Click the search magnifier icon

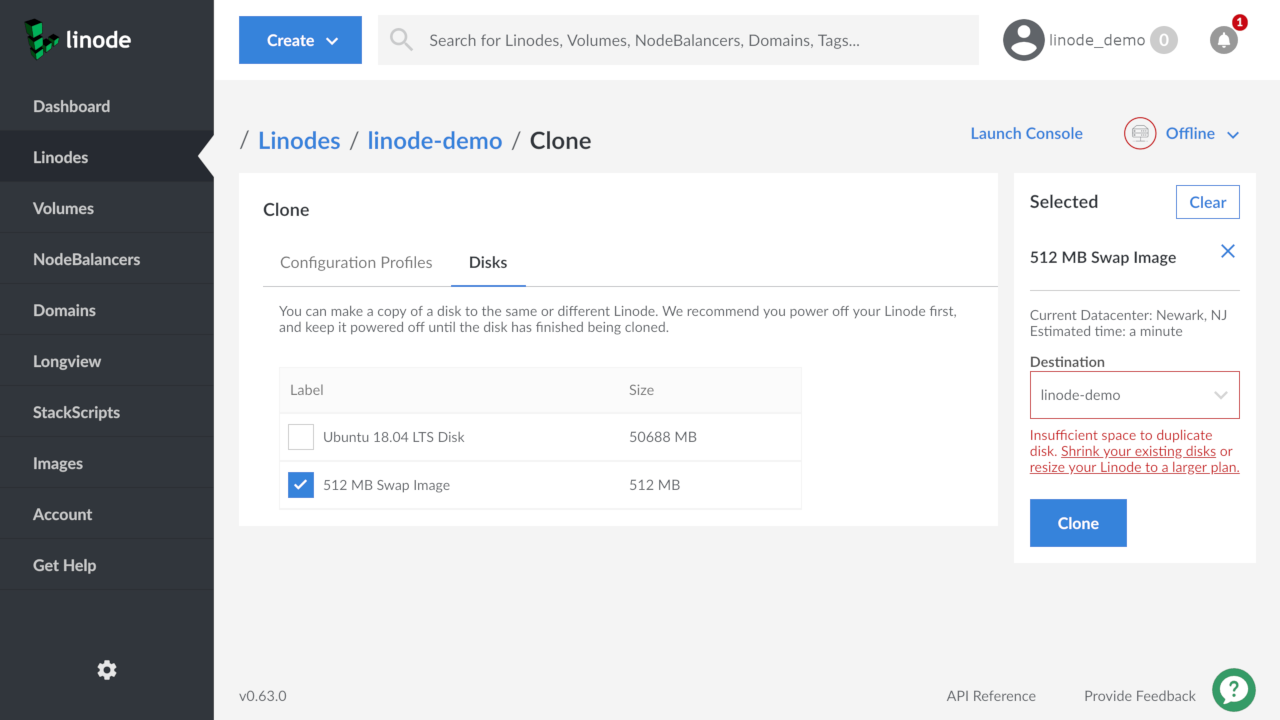(x=401, y=40)
